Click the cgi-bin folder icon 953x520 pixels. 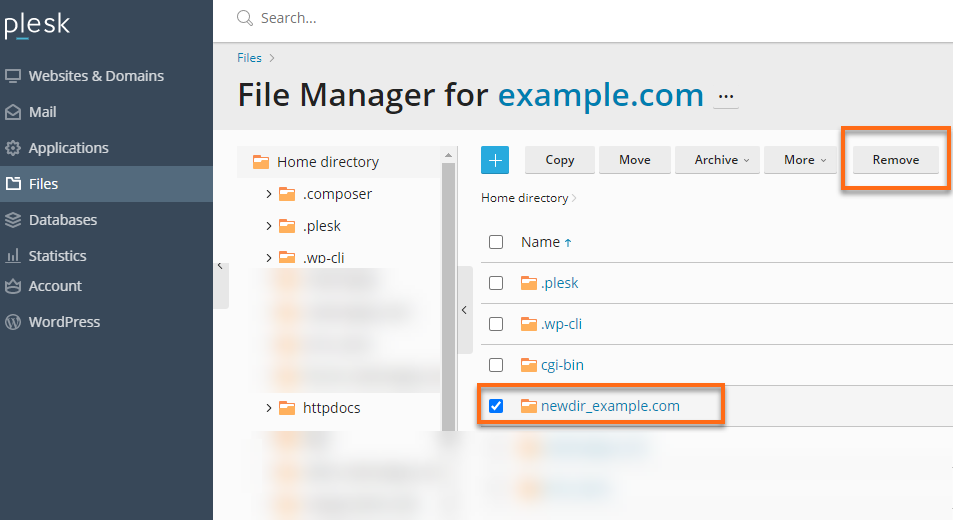(529, 364)
